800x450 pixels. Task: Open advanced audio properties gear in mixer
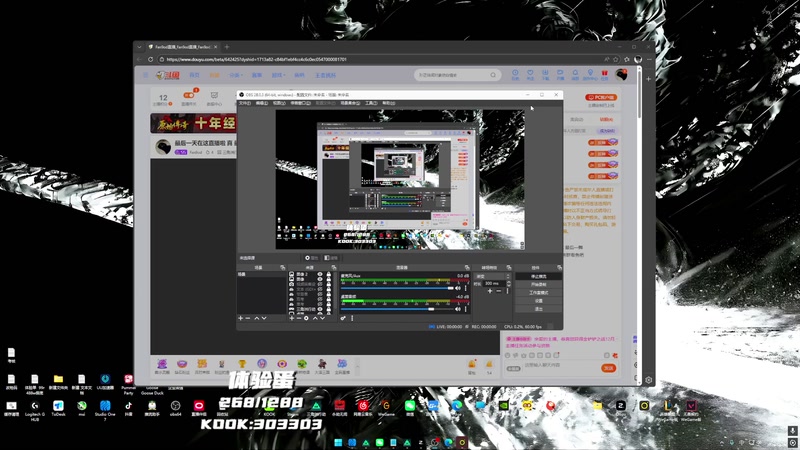343,318
